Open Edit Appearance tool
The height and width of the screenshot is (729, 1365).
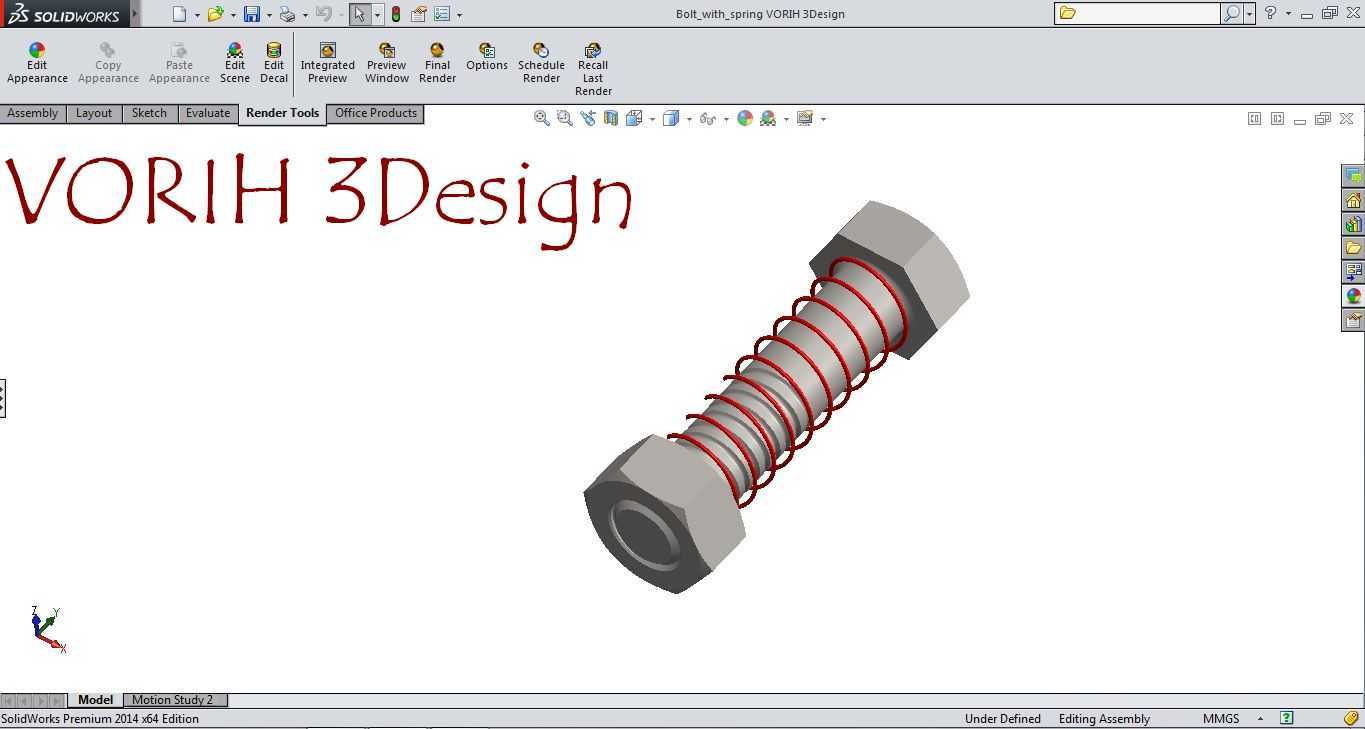pyautogui.click(x=37, y=63)
